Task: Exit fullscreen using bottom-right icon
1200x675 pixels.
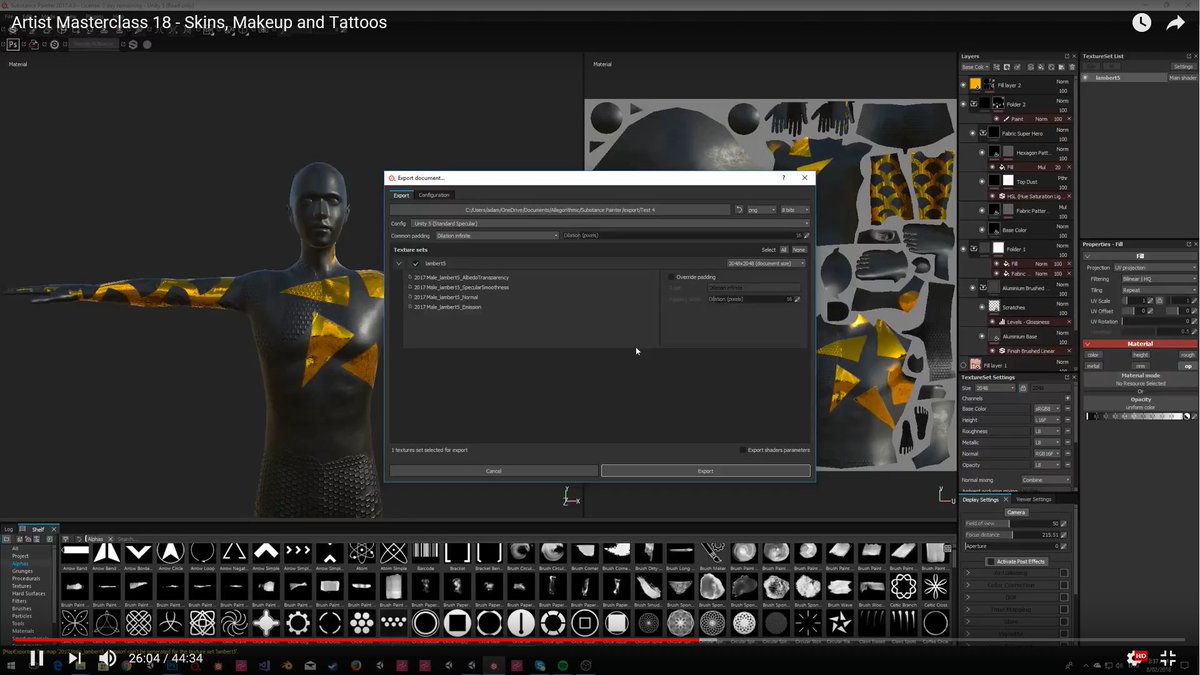Action: [1167, 658]
